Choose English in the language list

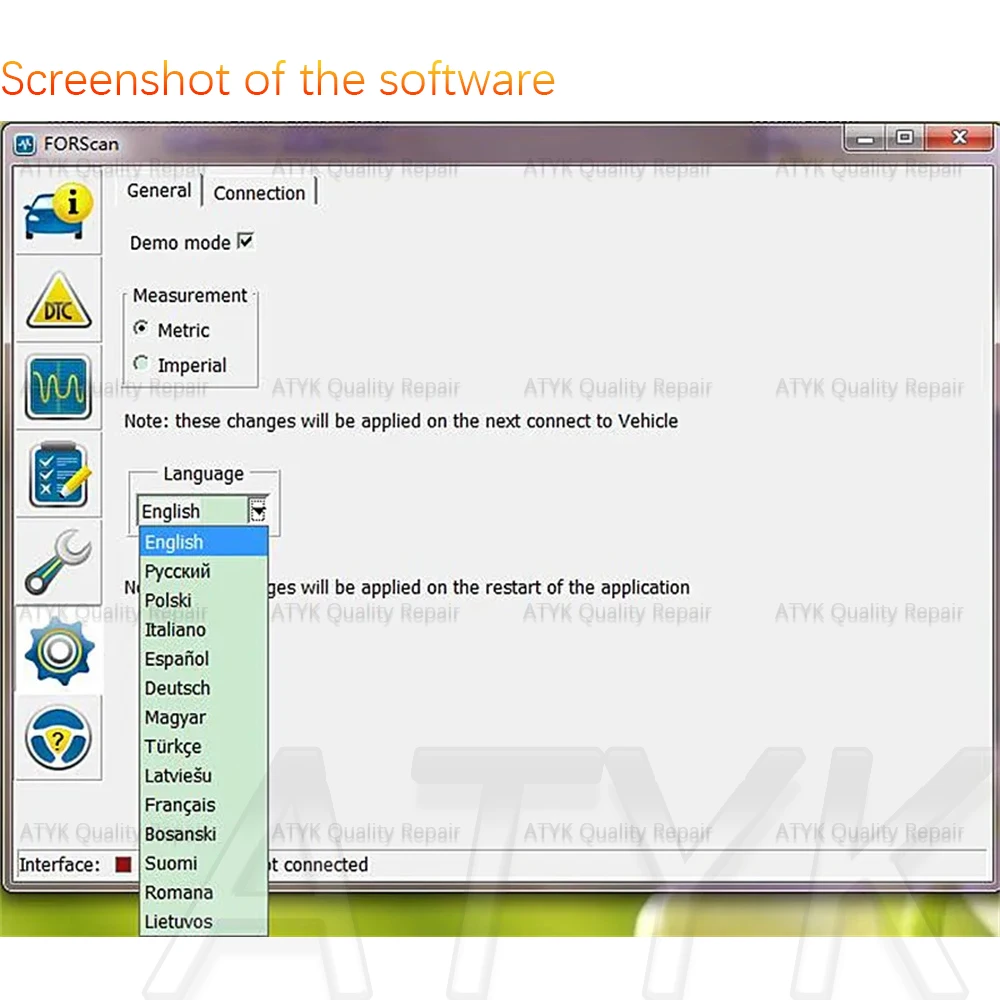pyautogui.click(x=203, y=542)
